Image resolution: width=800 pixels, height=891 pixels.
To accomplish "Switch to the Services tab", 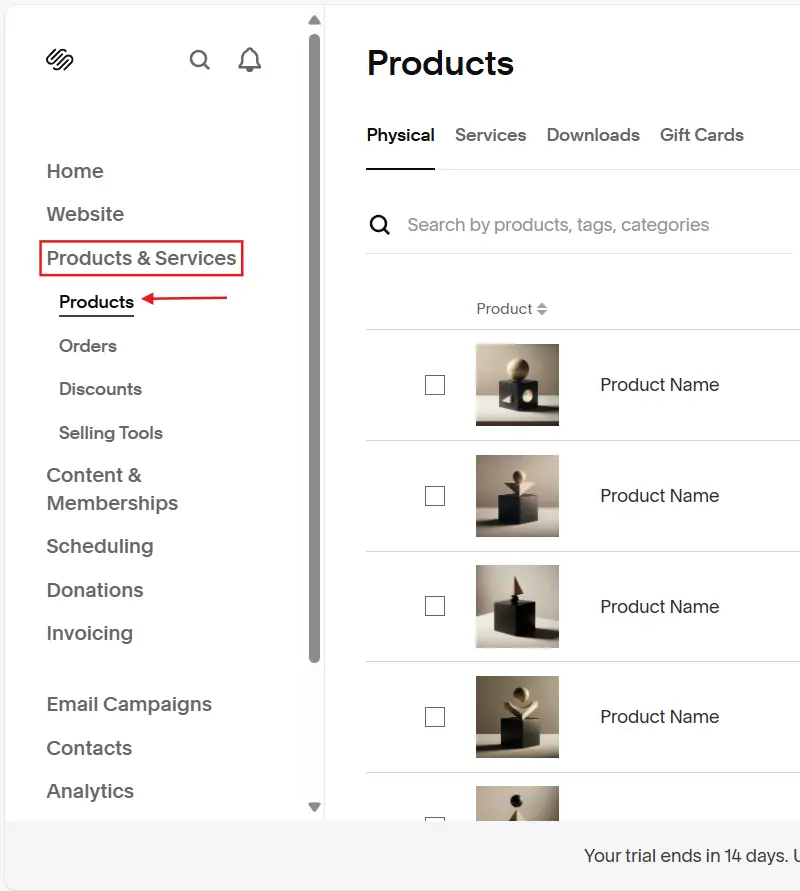I will [490, 135].
